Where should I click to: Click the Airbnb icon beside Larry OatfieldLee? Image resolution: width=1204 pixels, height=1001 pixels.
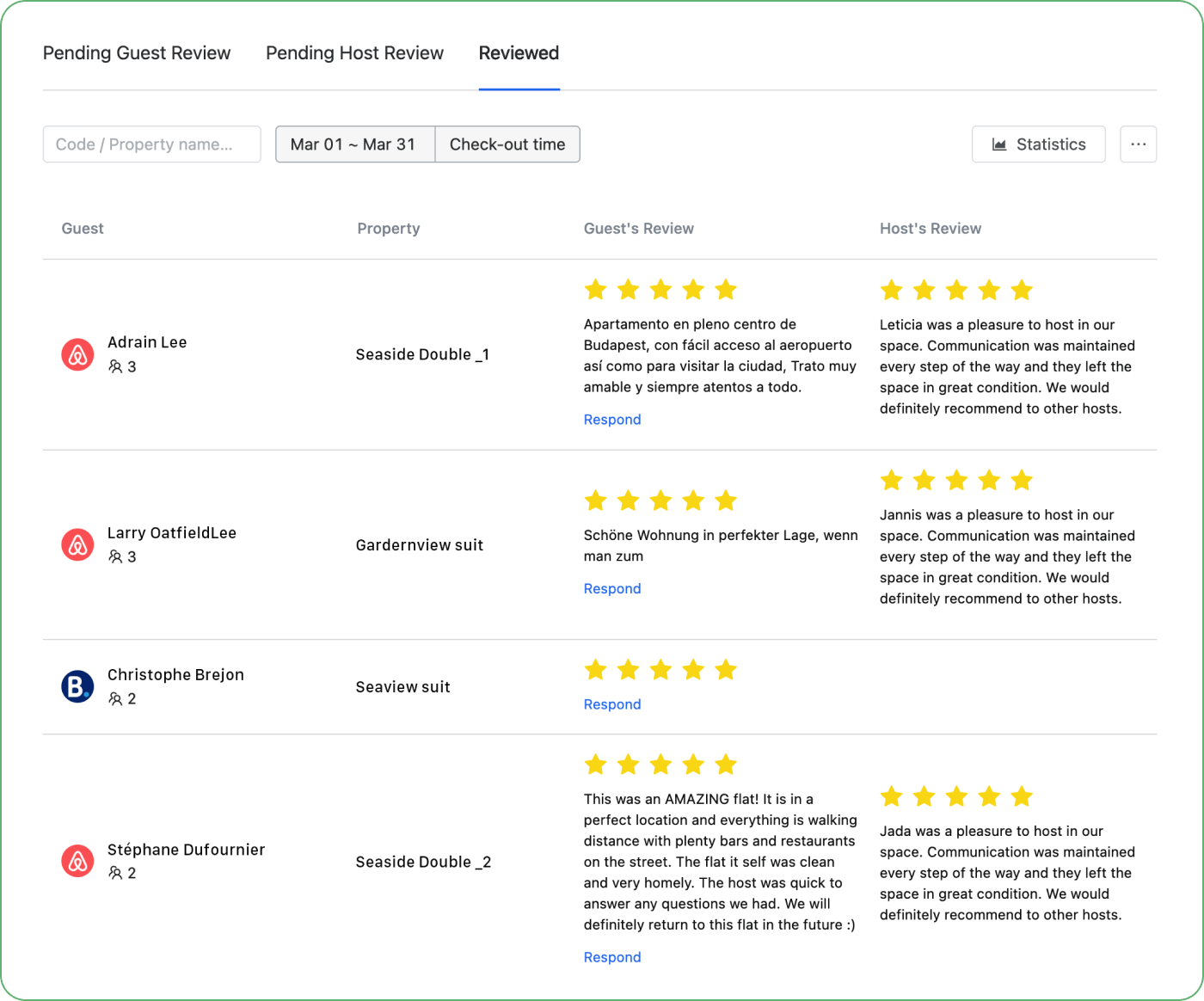coord(77,544)
